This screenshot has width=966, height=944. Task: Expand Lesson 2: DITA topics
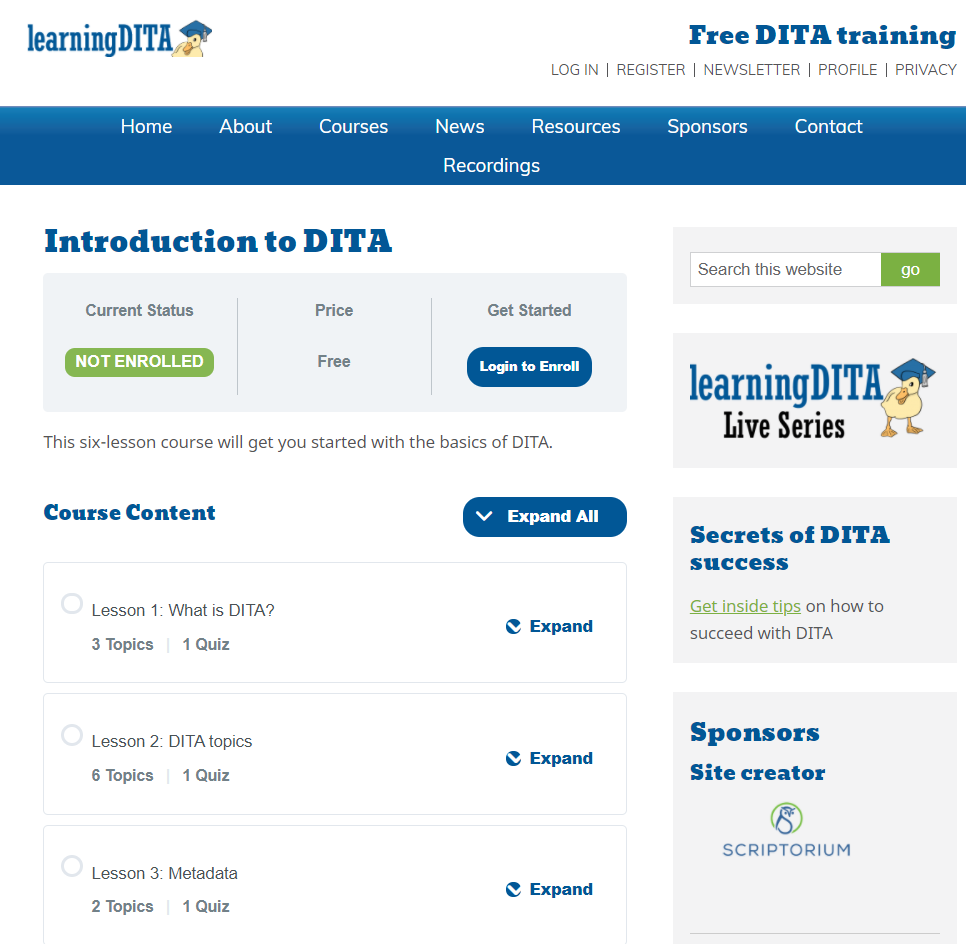549,759
